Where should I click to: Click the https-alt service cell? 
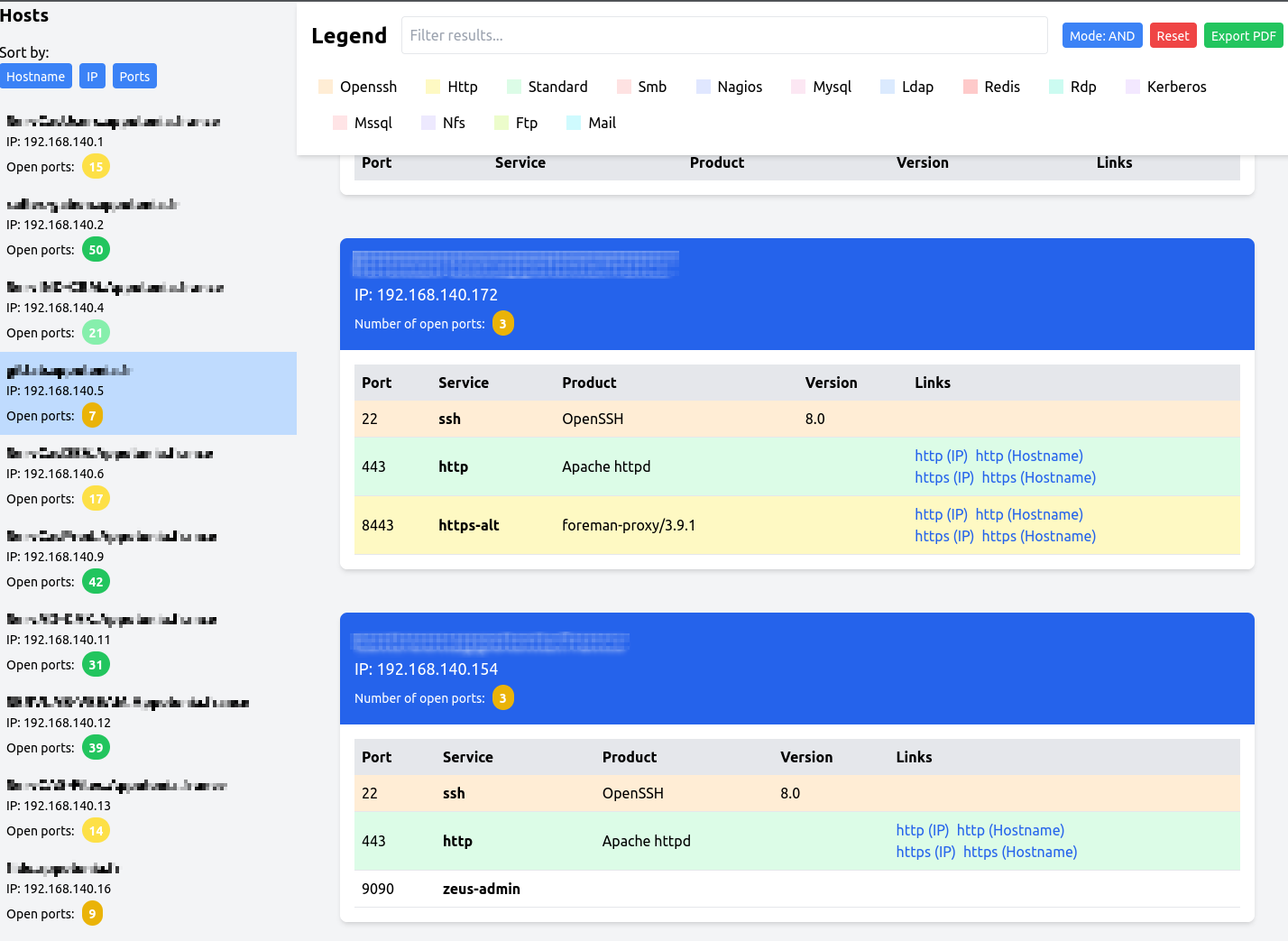[469, 525]
